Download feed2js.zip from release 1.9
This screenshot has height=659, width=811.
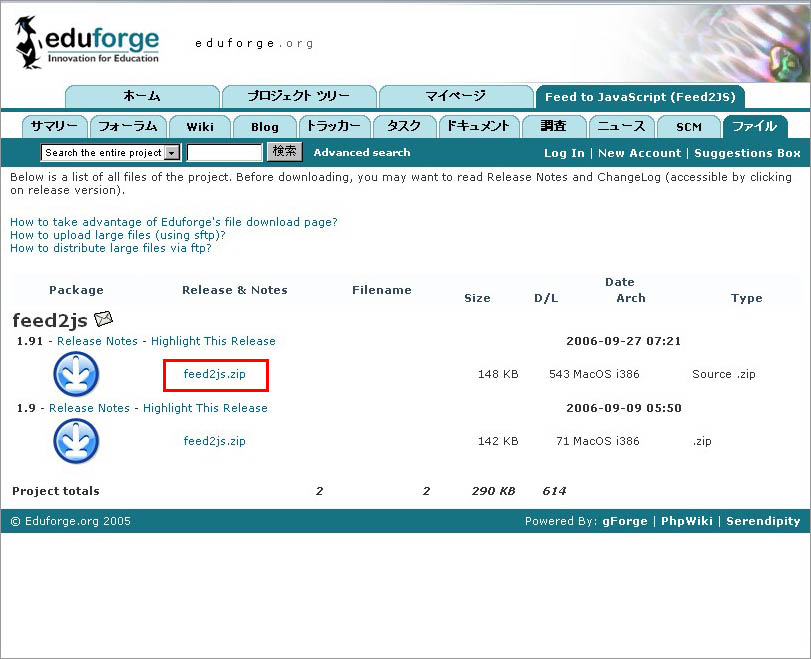pos(215,441)
